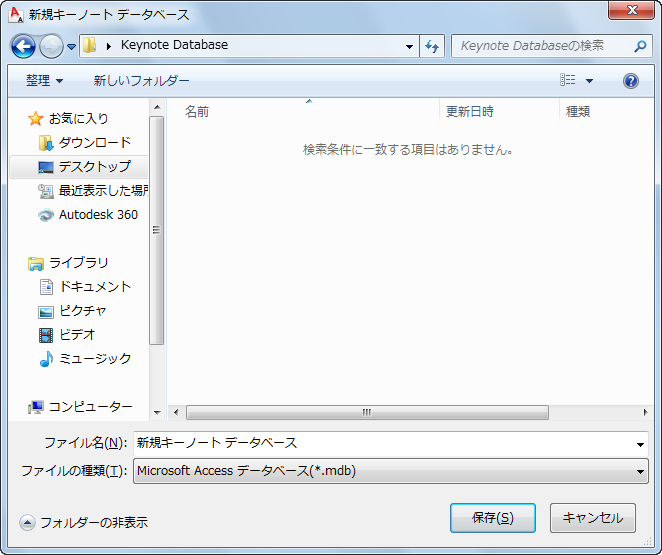Close the dialog window
This screenshot has width=662, height=555.
tap(631, 10)
